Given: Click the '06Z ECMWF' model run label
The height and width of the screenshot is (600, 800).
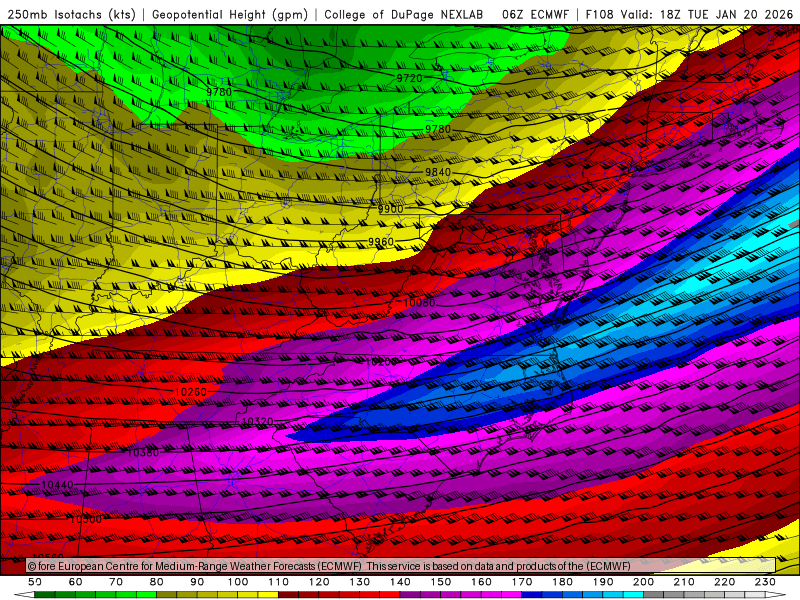Looking at the screenshot, I should (x=535, y=15).
